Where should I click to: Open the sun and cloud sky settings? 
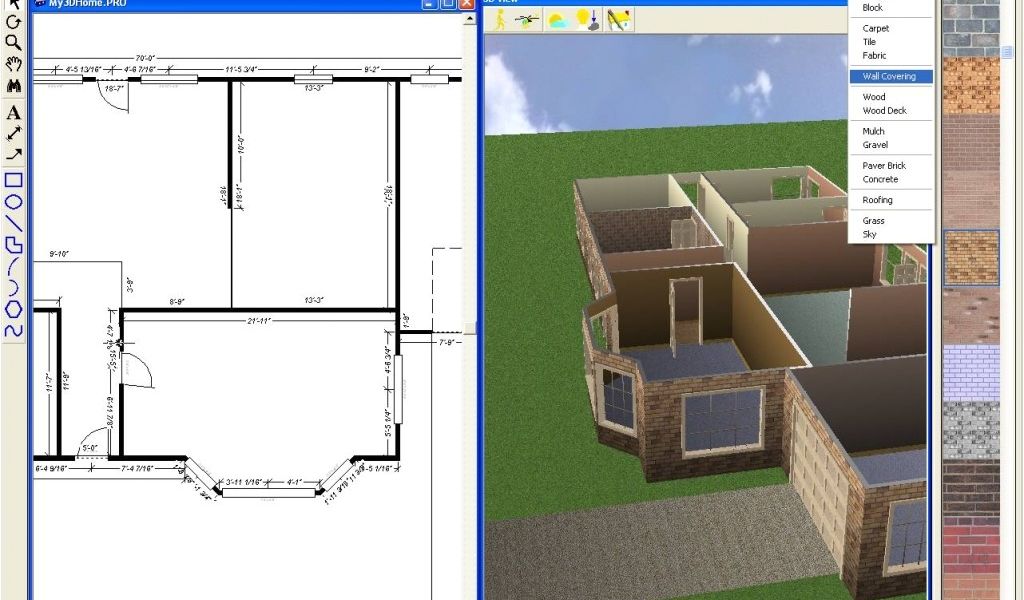tap(557, 20)
